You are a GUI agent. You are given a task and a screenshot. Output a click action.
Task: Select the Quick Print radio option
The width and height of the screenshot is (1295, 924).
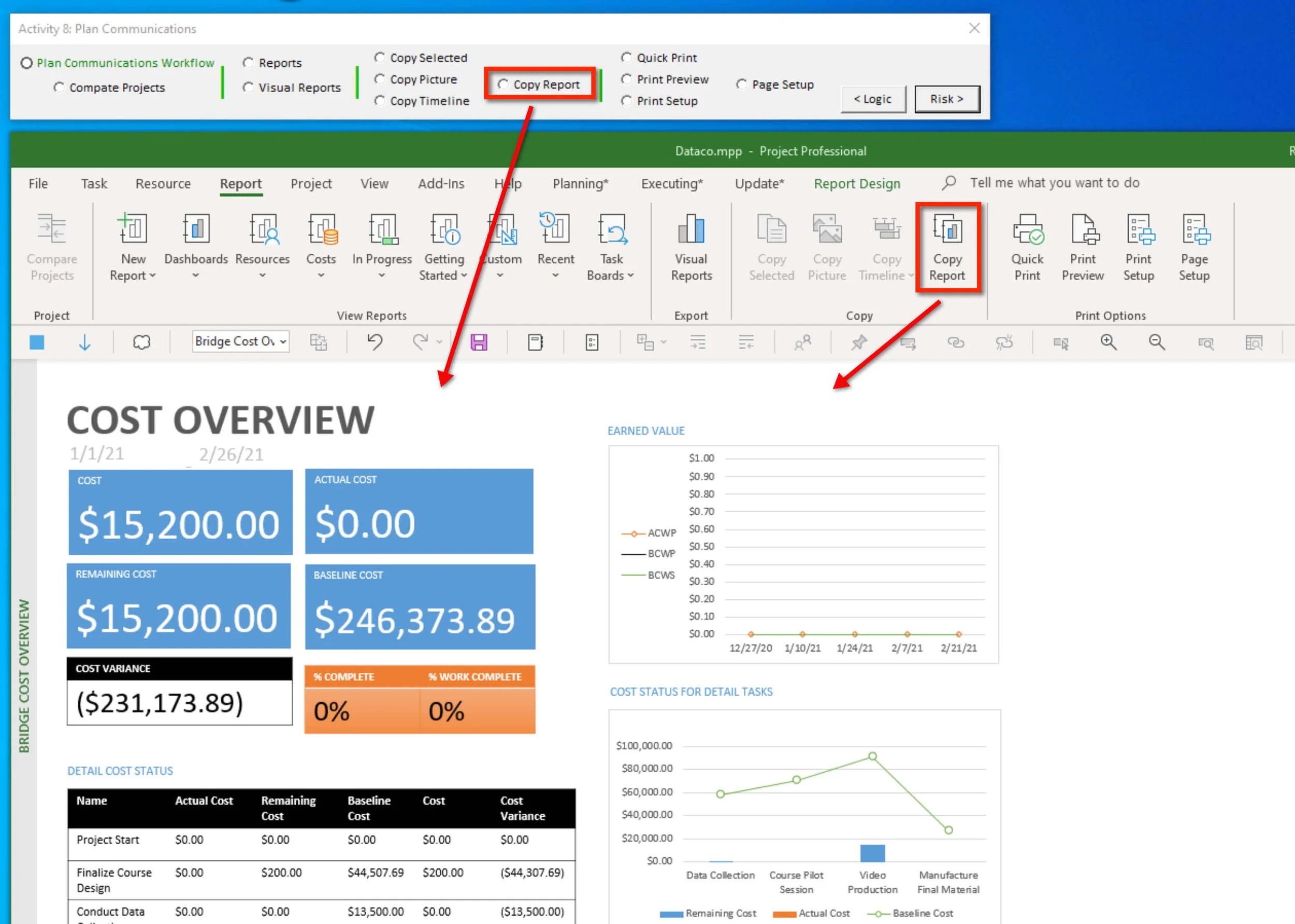[x=626, y=58]
